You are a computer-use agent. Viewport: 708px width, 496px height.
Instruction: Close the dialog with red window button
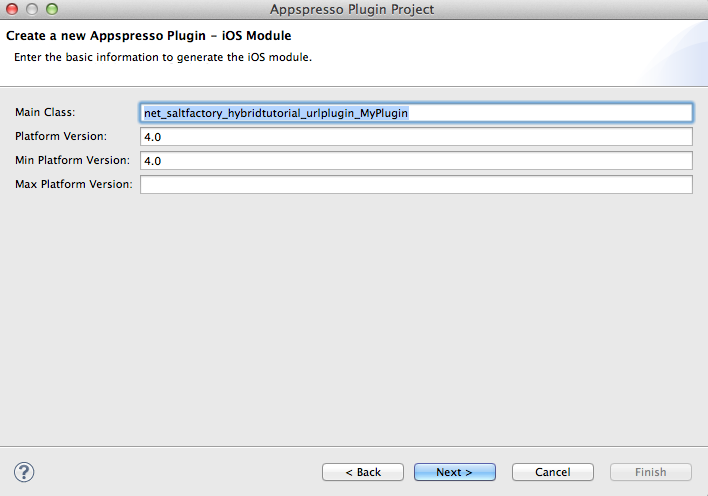click(12, 9)
